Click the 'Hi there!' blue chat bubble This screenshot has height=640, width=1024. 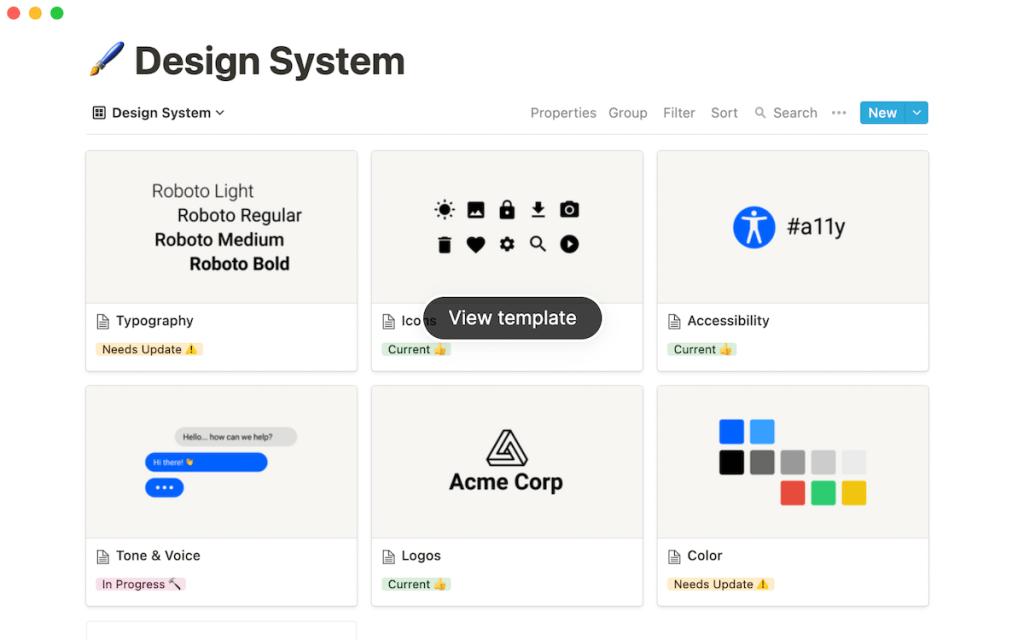coord(206,462)
